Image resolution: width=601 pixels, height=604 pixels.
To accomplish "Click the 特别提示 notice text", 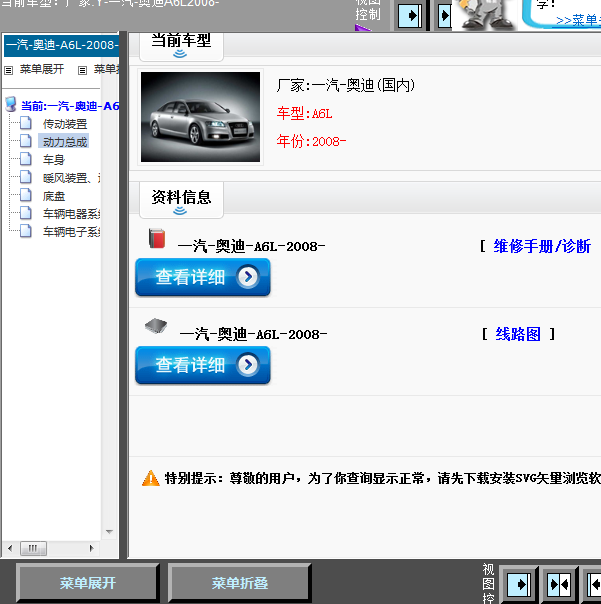I will [383, 478].
